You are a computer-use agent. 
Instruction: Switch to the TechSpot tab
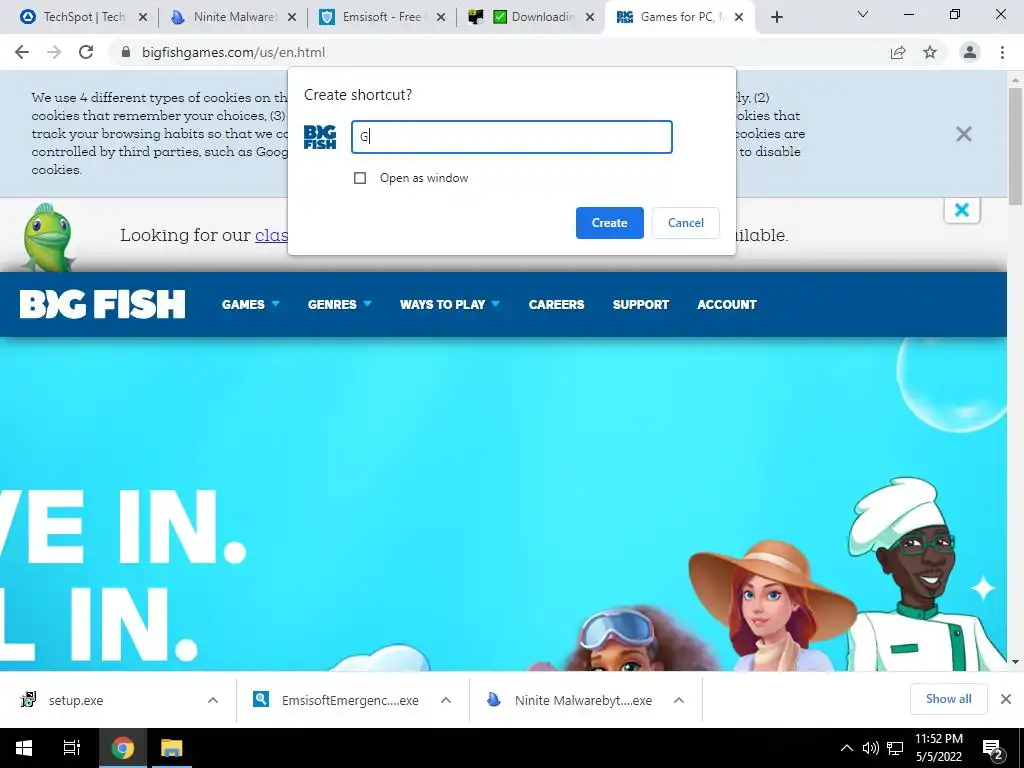[x=84, y=17]
